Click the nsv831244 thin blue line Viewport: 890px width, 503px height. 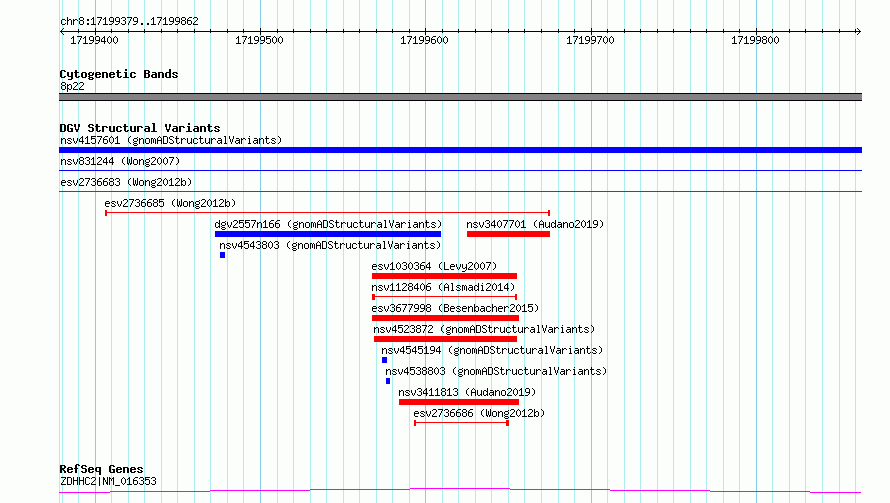(460, 170)
